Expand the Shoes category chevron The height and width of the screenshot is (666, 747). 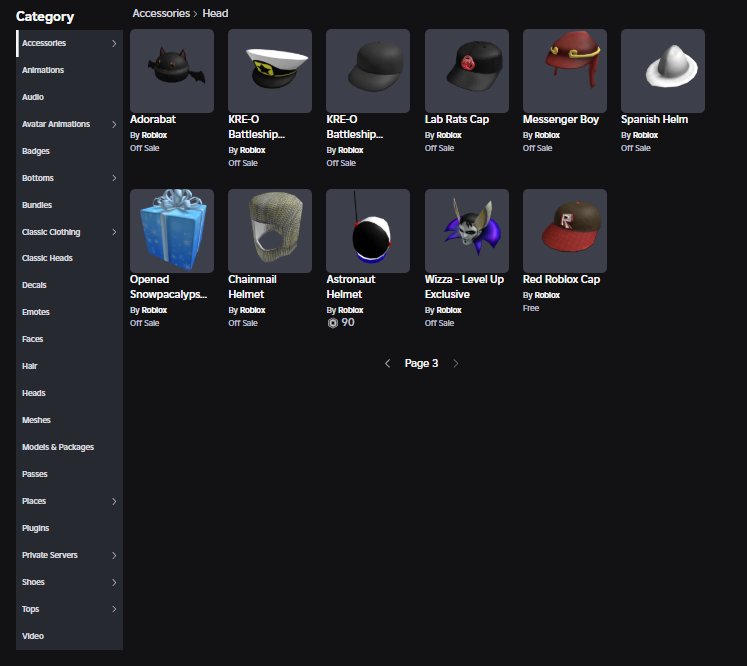coord(114,582)
